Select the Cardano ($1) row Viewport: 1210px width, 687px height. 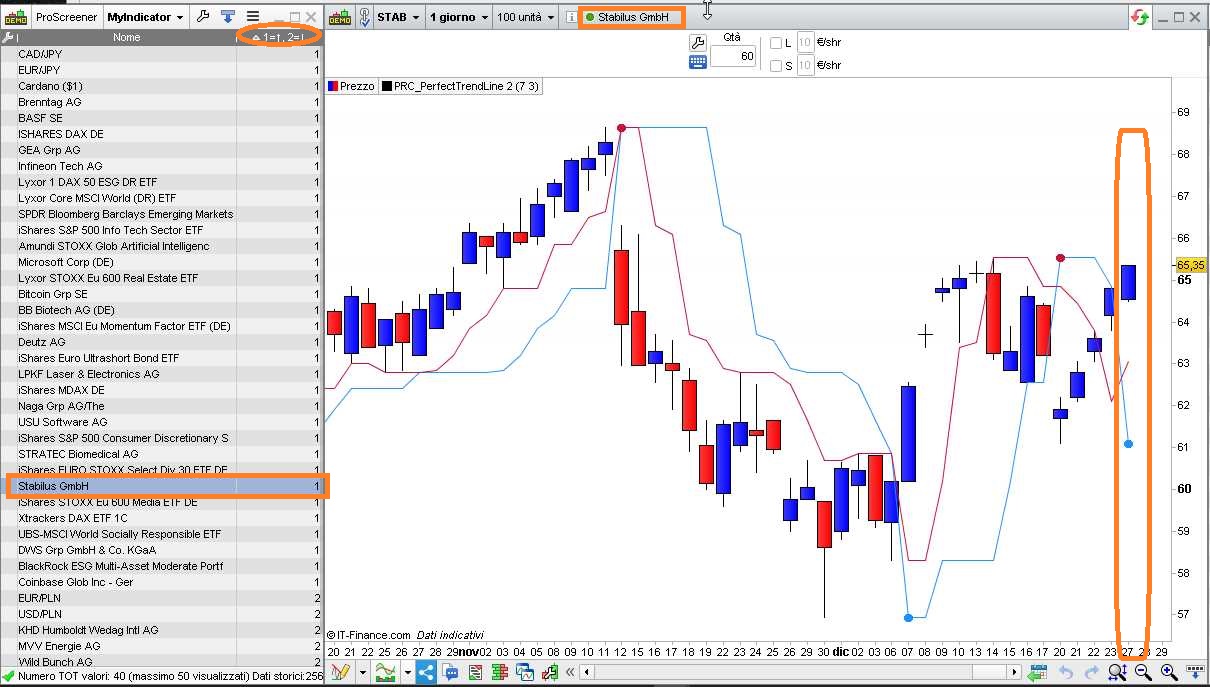coord(162,86)
